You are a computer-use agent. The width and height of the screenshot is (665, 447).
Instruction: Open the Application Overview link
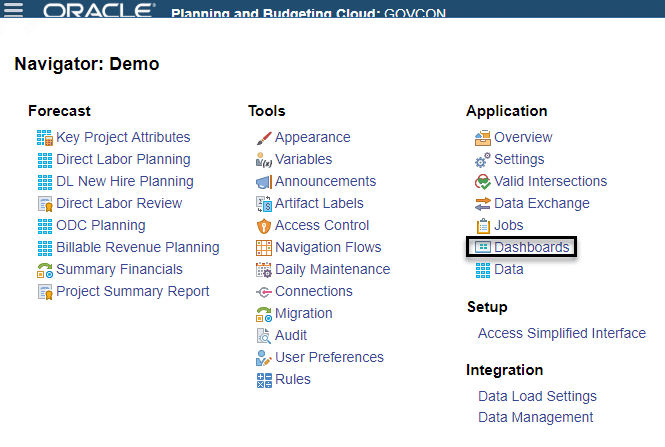point(523,137)
